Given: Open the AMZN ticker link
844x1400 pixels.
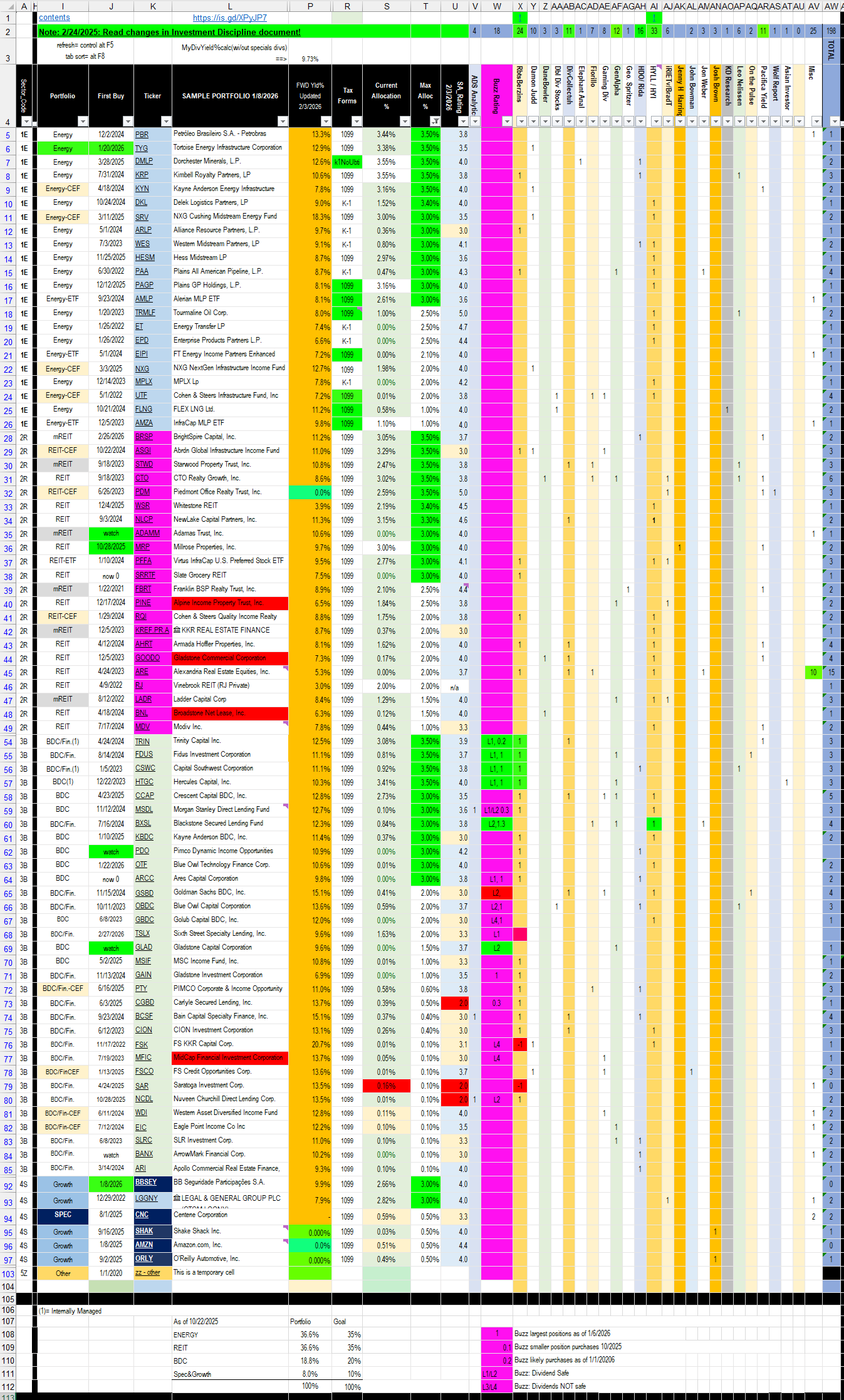Looking at the screenshot, I should (144, 1245).
